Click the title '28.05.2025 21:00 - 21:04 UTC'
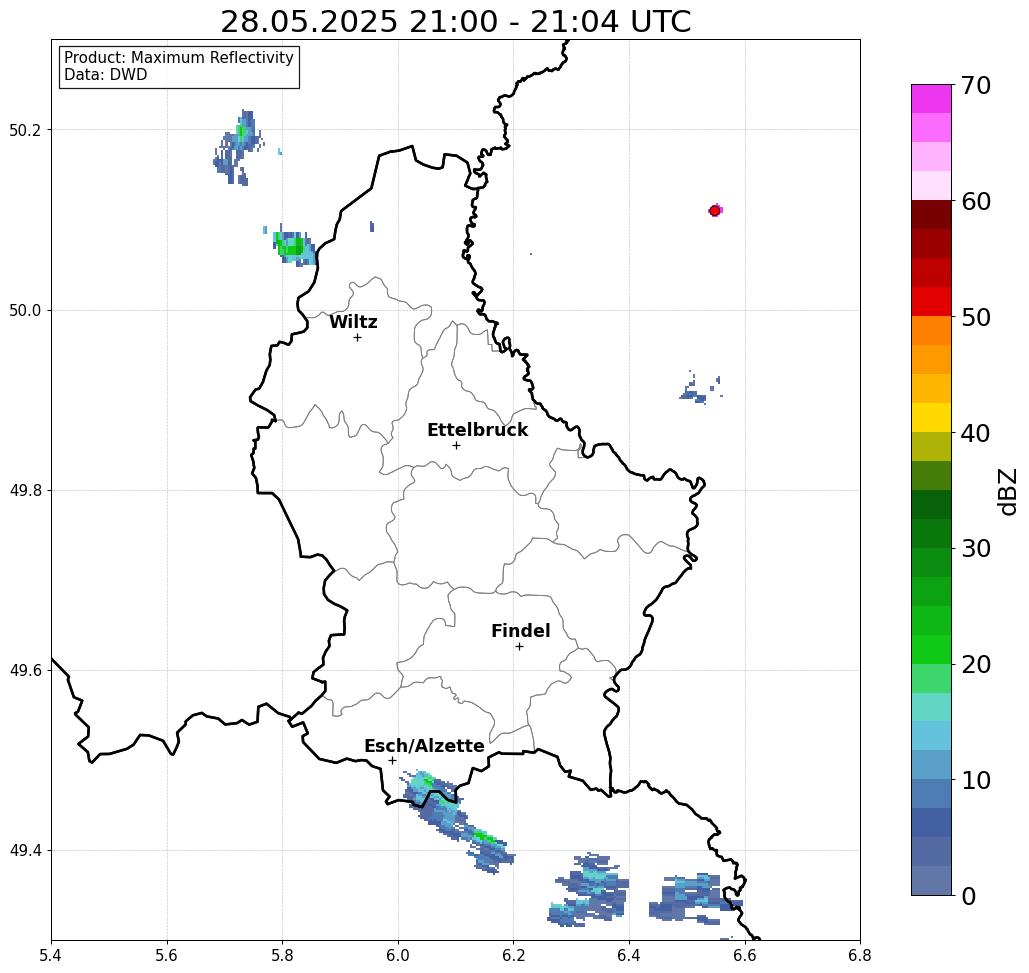The height and width of the screenshot is (973, 1029). 455,22
